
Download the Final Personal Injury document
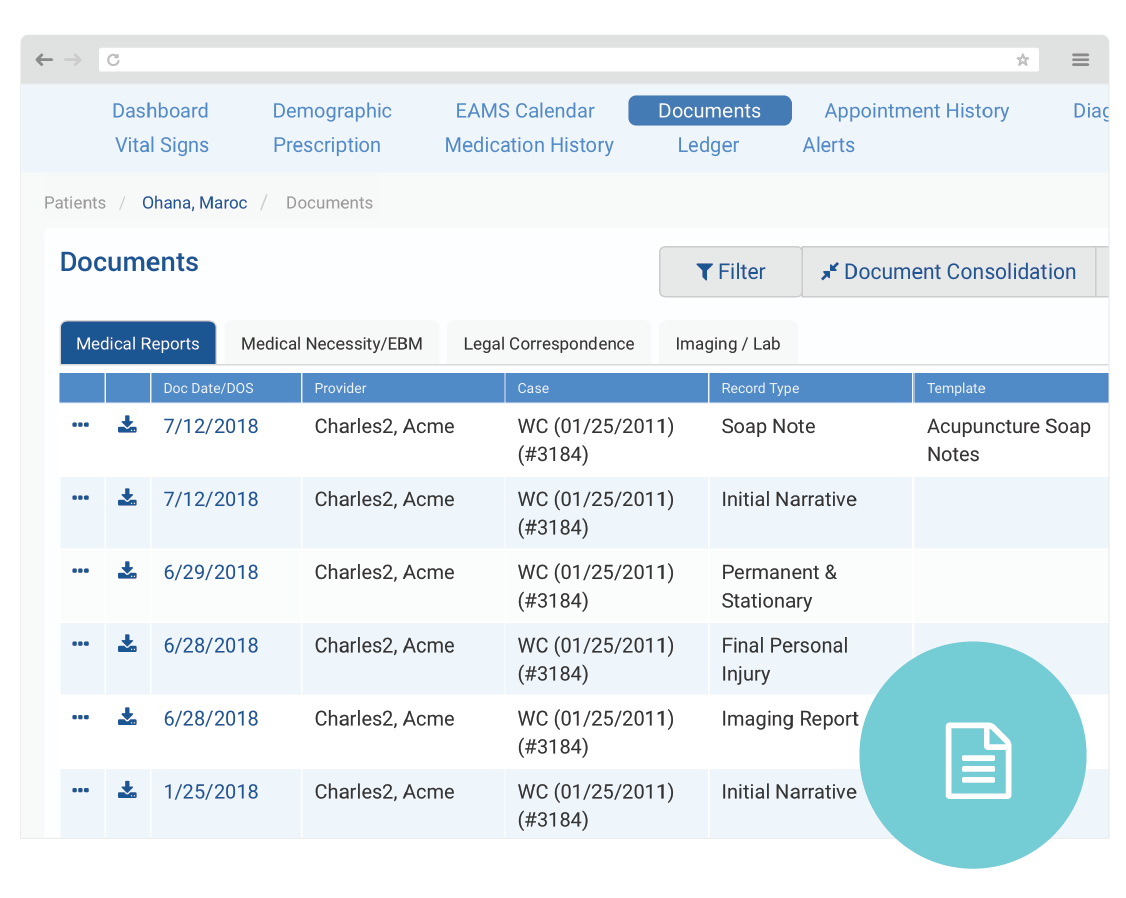pos(127,644)
